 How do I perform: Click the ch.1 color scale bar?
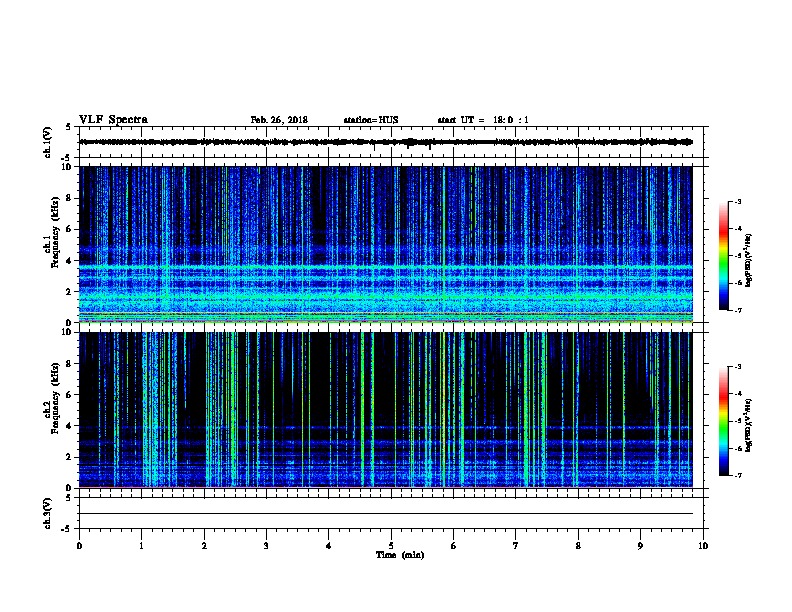[x=723, y=256]
